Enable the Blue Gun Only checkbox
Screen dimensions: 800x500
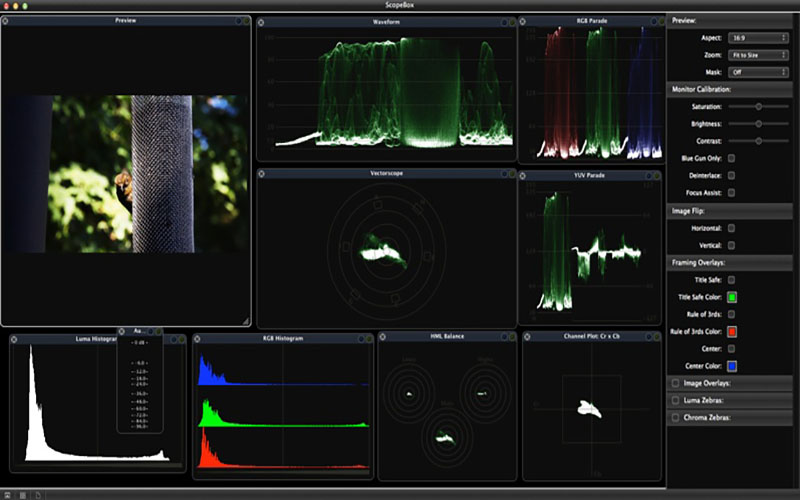pos(731,158)
